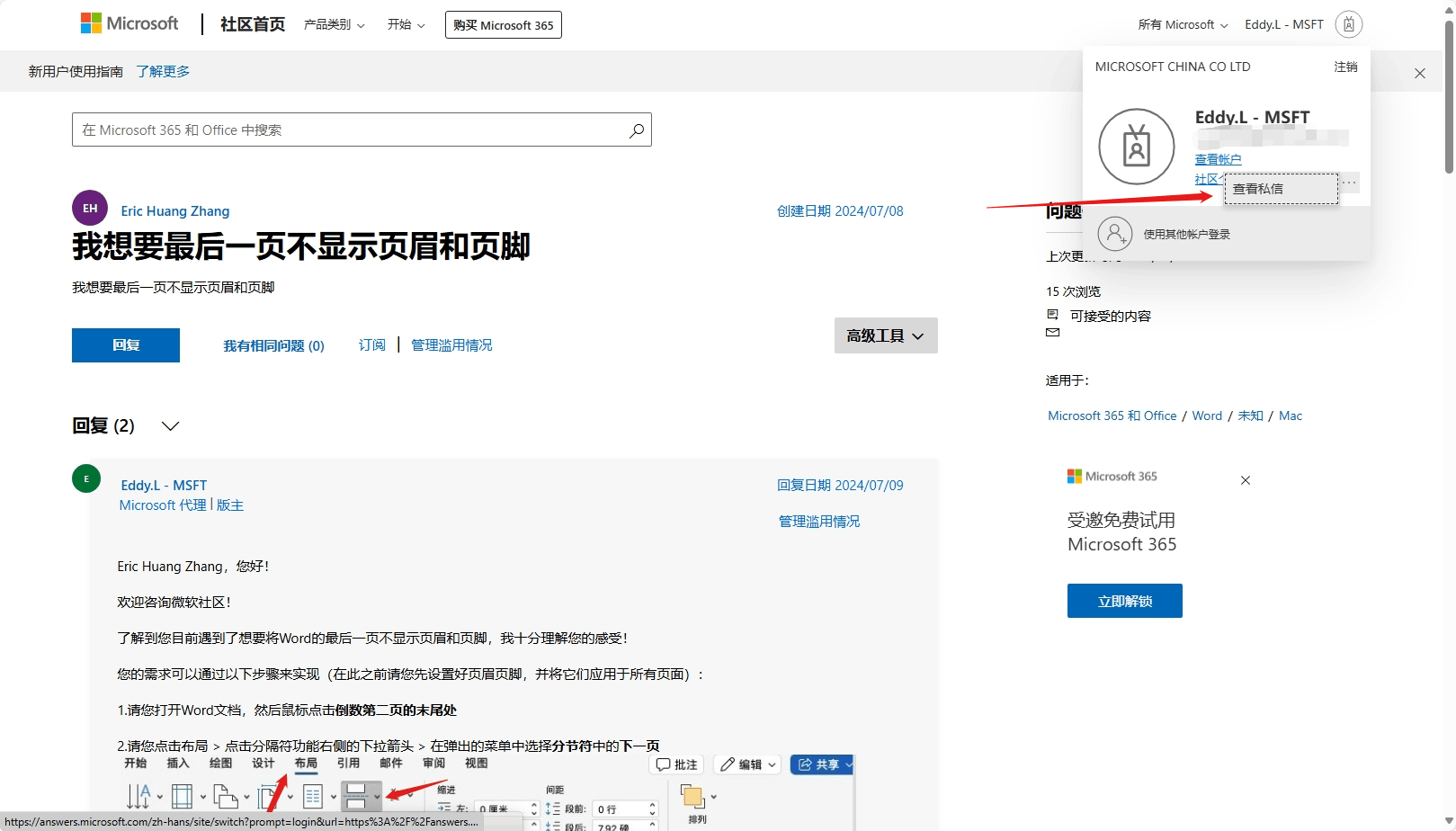This screenshot has width=1456, height=831.
Task: Click 注销 to sign out
Action: pos(1345,67)
